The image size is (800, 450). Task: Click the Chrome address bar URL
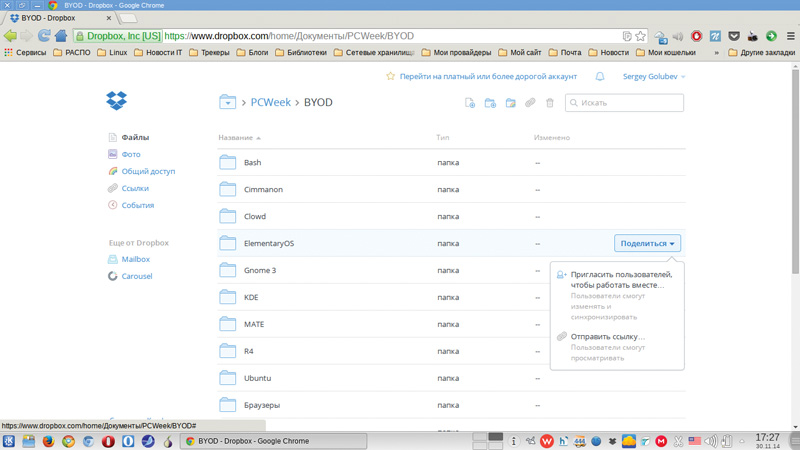pyautogui.click(x=289, y=36)
